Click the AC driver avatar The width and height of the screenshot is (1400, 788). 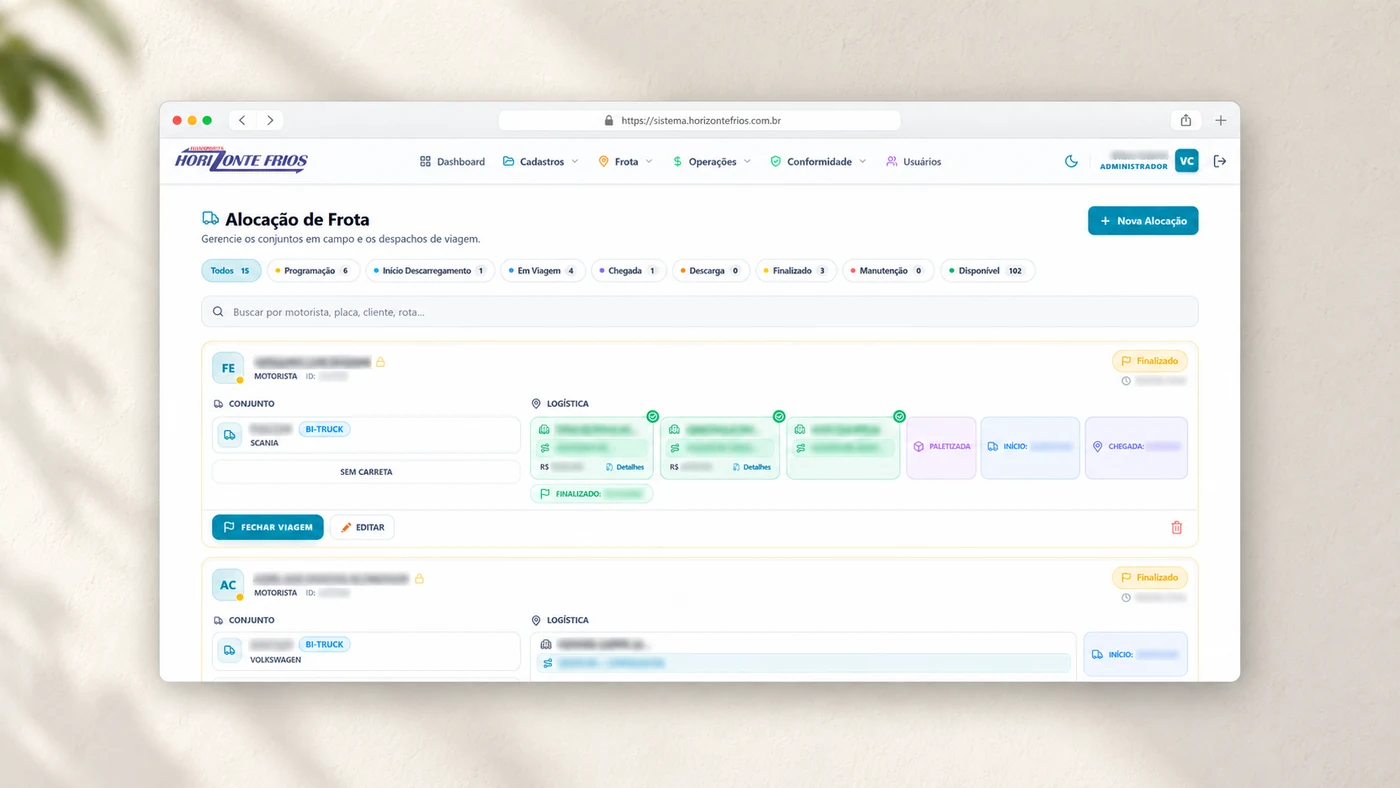pos(228,585)
